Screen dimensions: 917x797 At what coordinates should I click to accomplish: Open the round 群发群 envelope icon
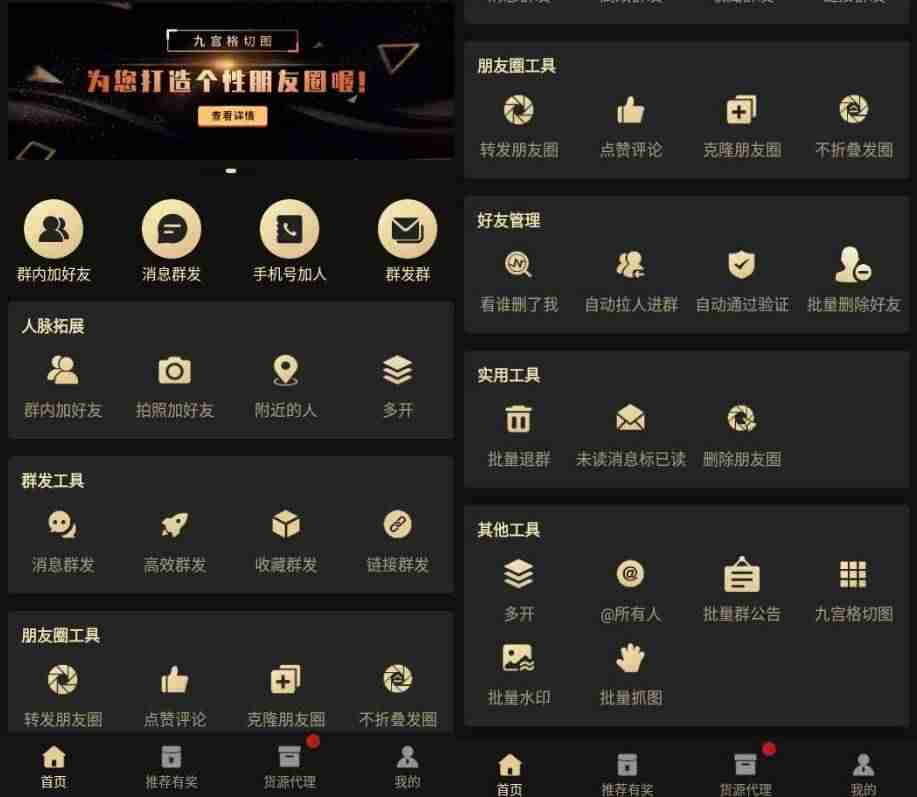coord(408,229)
